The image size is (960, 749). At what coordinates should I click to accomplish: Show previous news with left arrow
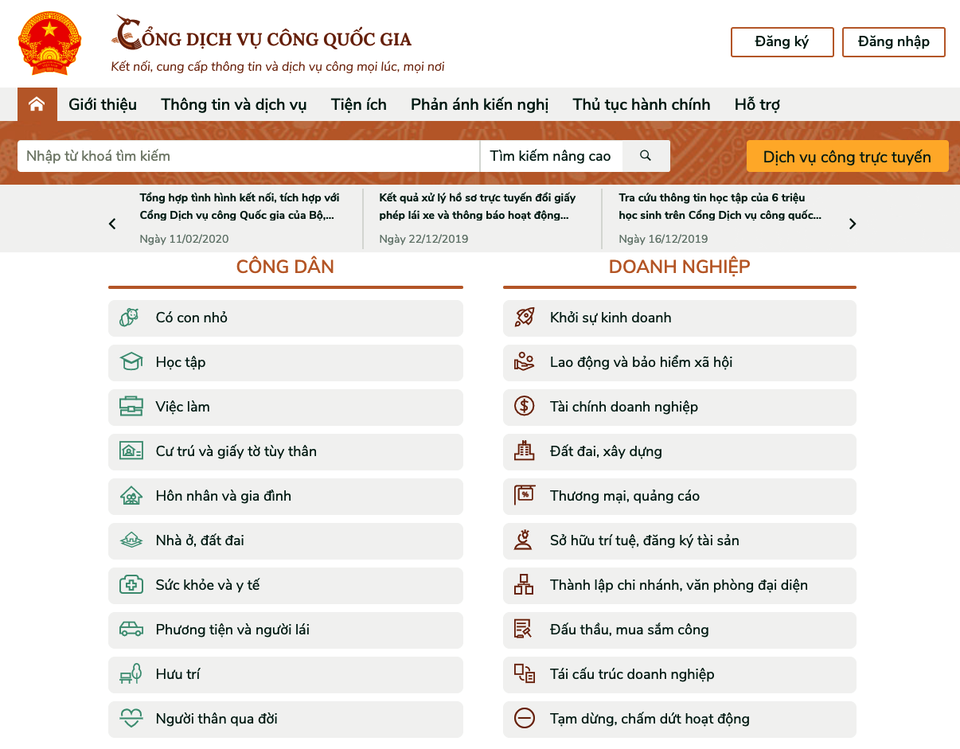(112, 224)
